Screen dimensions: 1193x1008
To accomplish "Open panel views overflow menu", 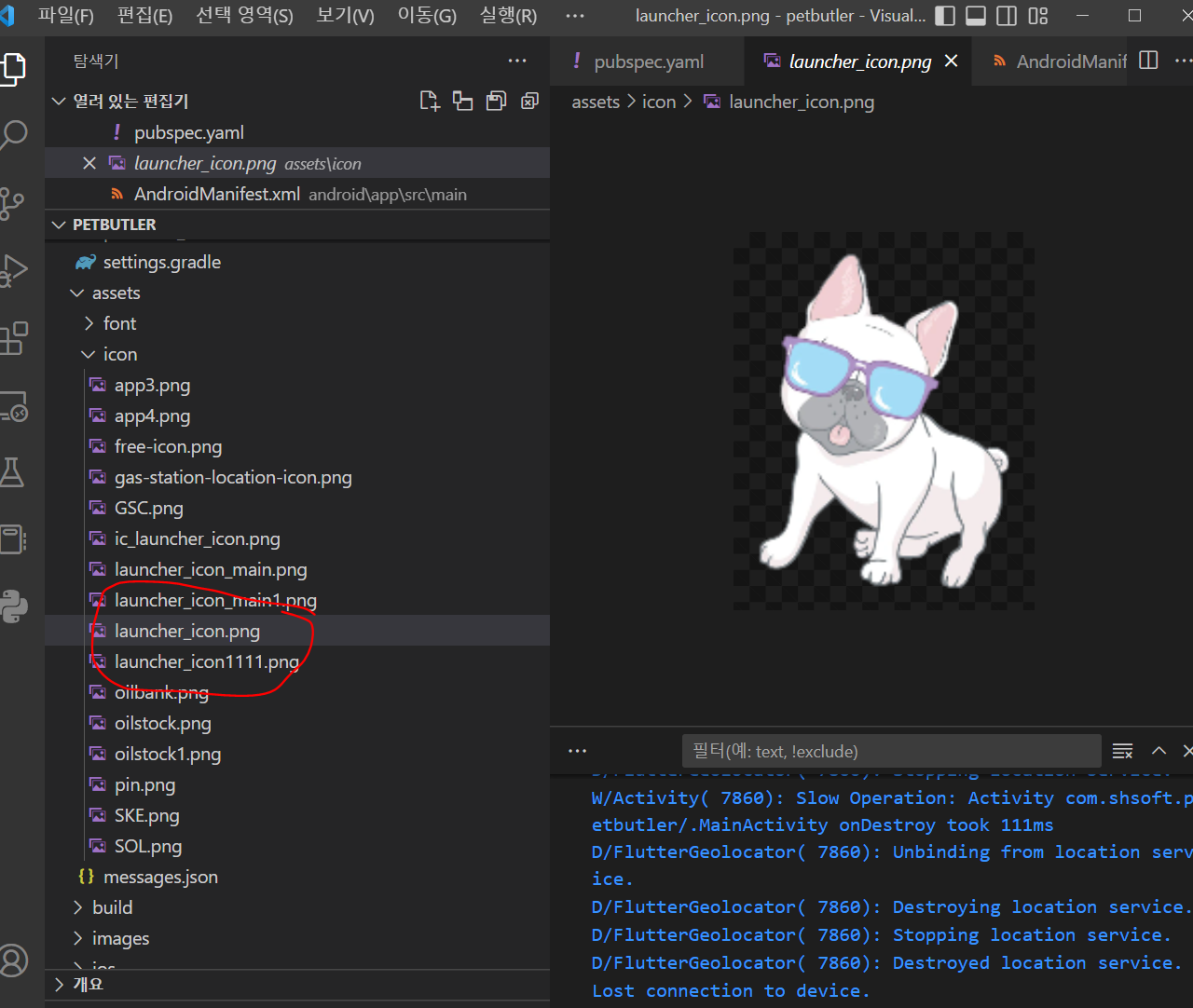I will click(x=578, y=751).
